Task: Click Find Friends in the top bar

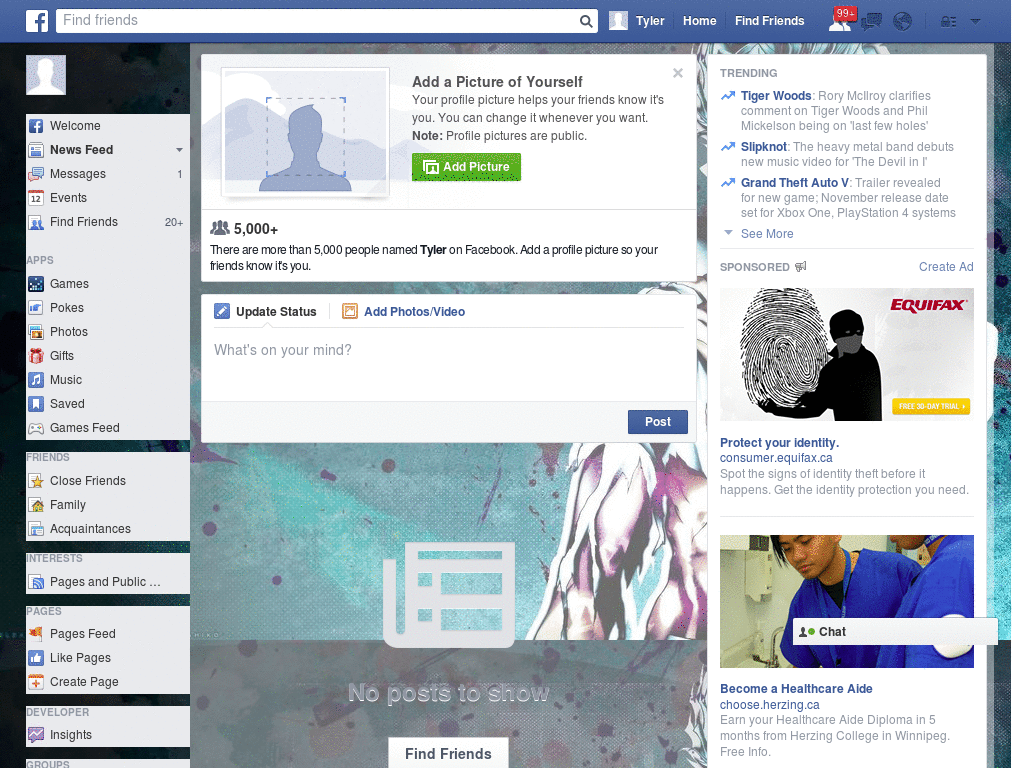Action: pos(769,21)
